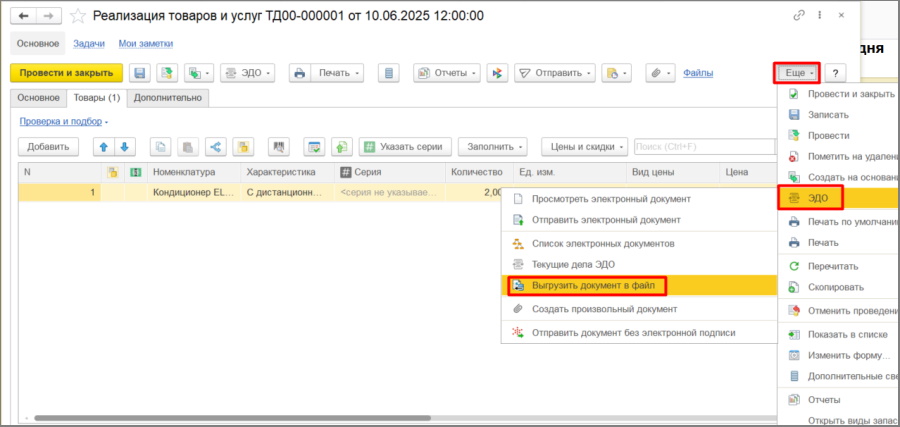This screenshot has width=900, height=427.
Task: Open the Задачи navigation link
Action: coord(88,44)
